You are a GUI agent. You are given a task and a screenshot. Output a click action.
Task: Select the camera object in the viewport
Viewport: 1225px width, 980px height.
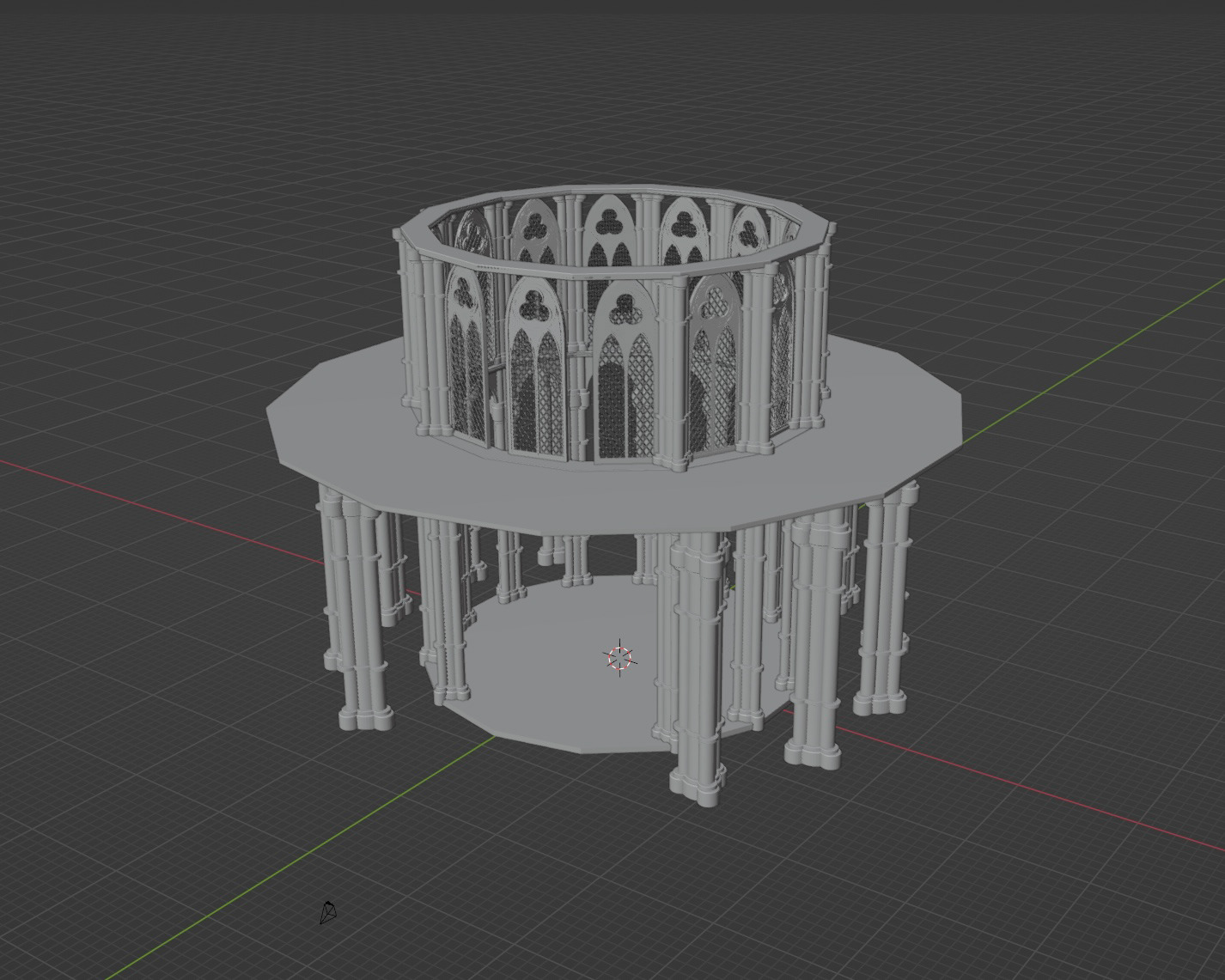327,912
